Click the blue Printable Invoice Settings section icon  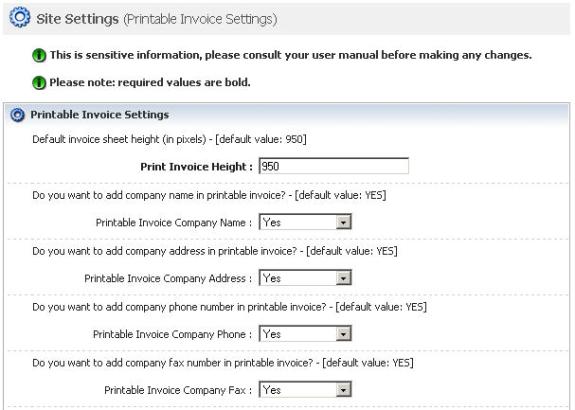coord(17,115)
